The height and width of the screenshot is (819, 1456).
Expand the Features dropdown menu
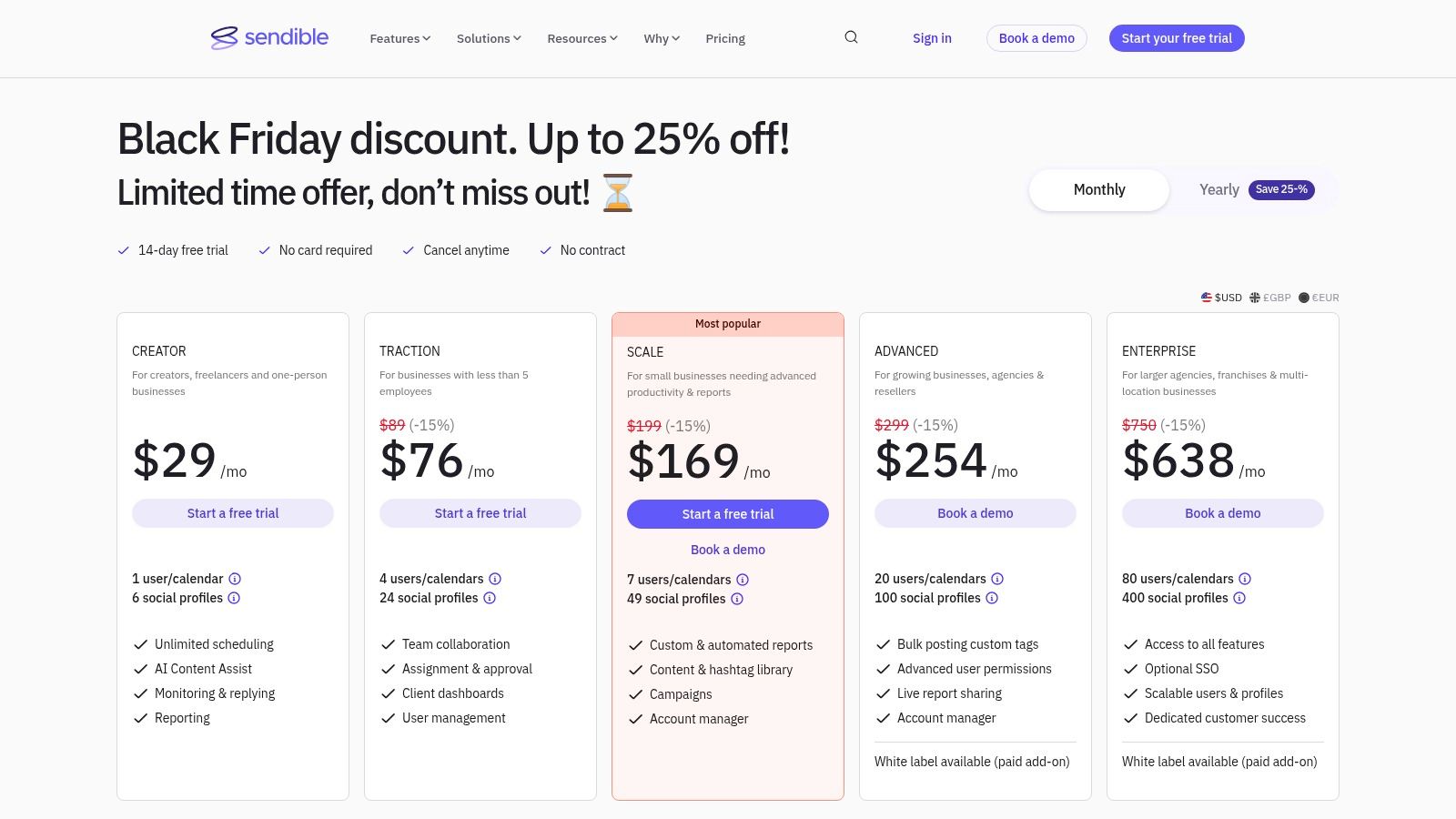pyautogui.click(x=399, y=38)
